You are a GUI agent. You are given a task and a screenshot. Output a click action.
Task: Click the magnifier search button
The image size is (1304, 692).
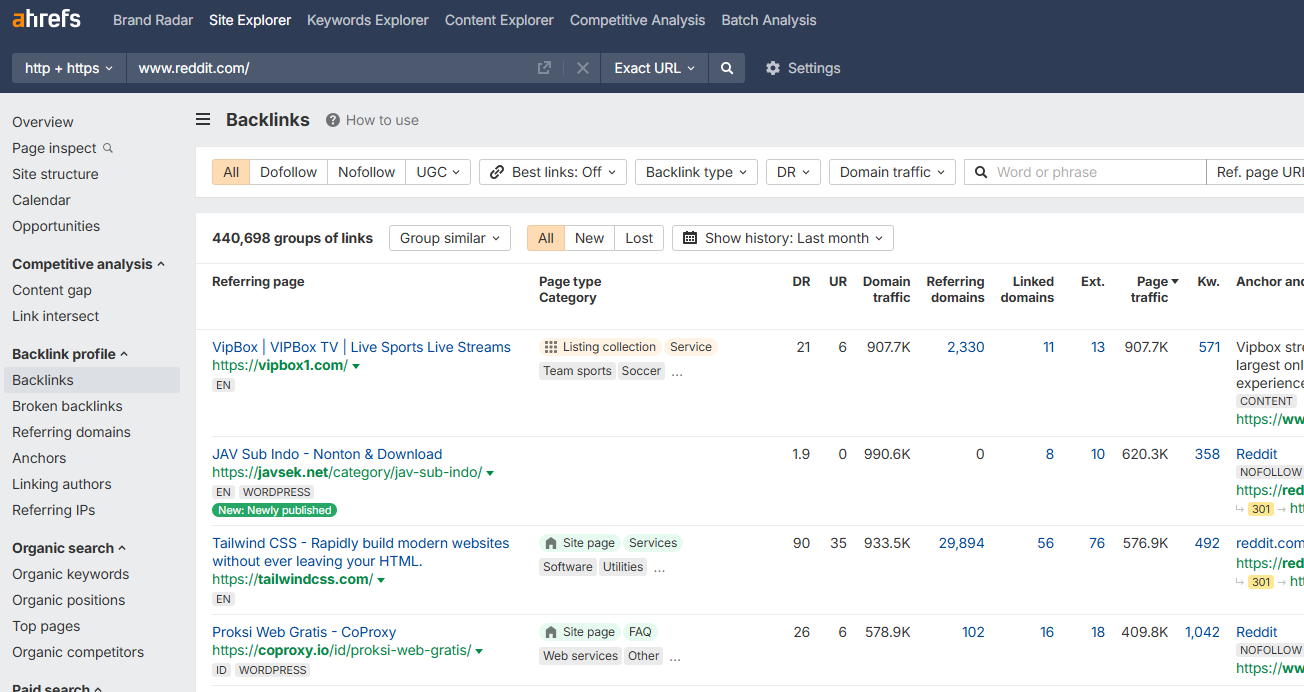[x=727, y=68]
